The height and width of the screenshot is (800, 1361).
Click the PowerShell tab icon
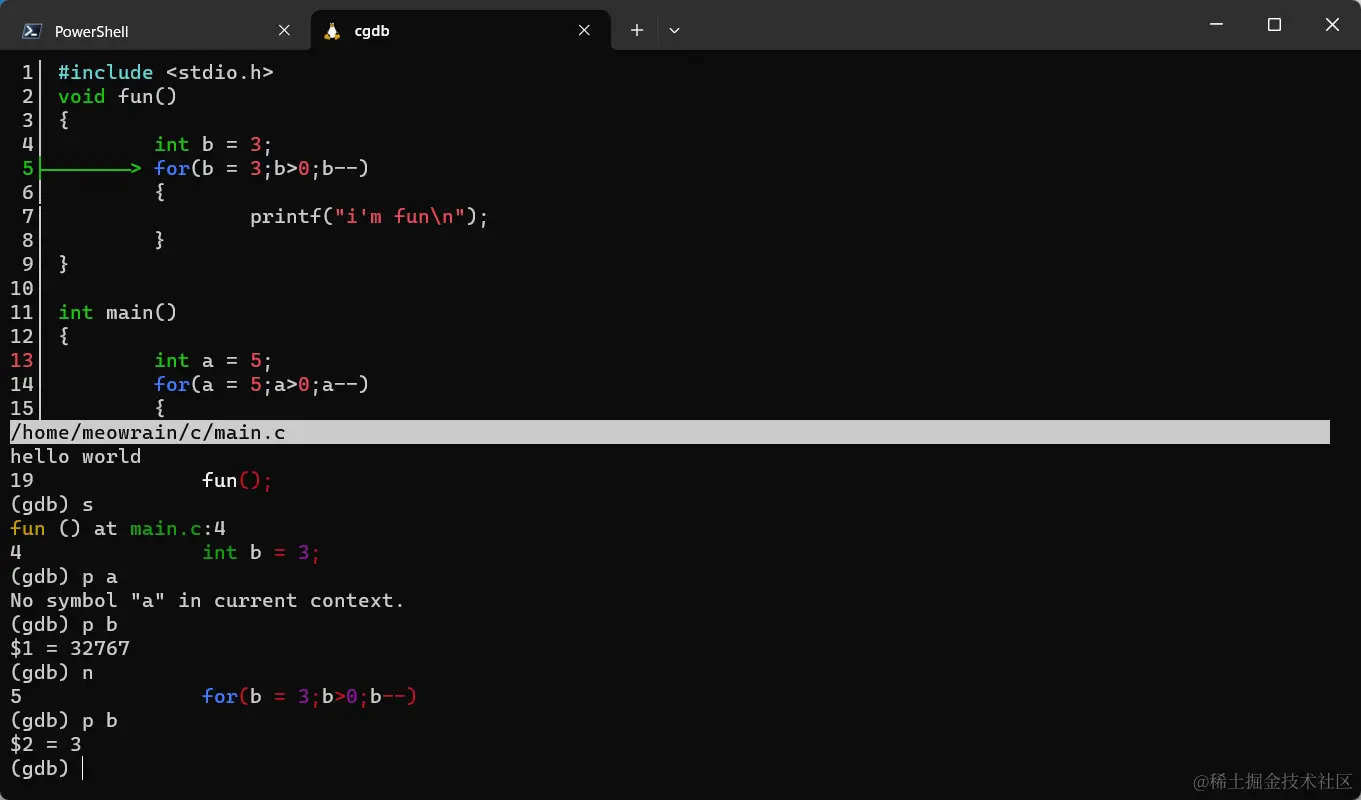pos(32,31)
